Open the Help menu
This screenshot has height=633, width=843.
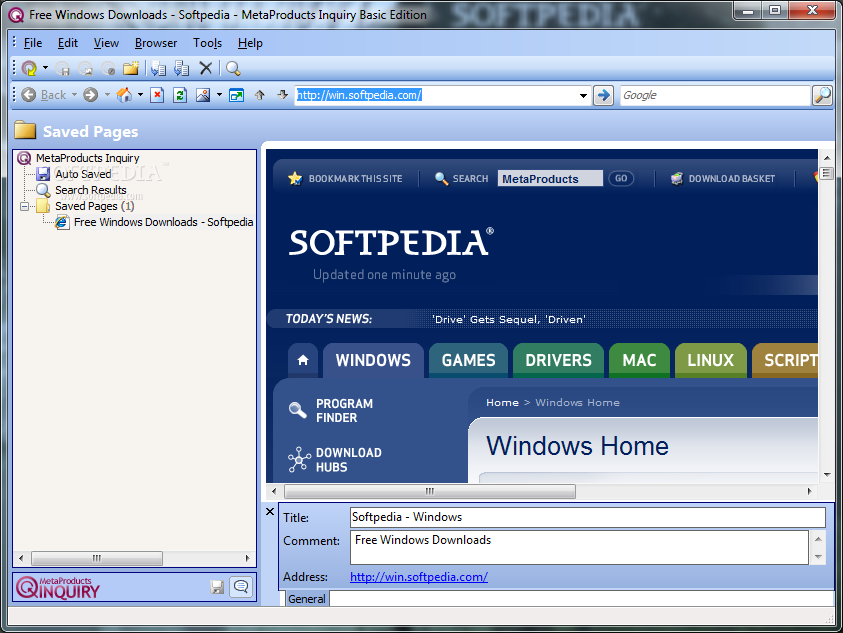tap(250, 43)
